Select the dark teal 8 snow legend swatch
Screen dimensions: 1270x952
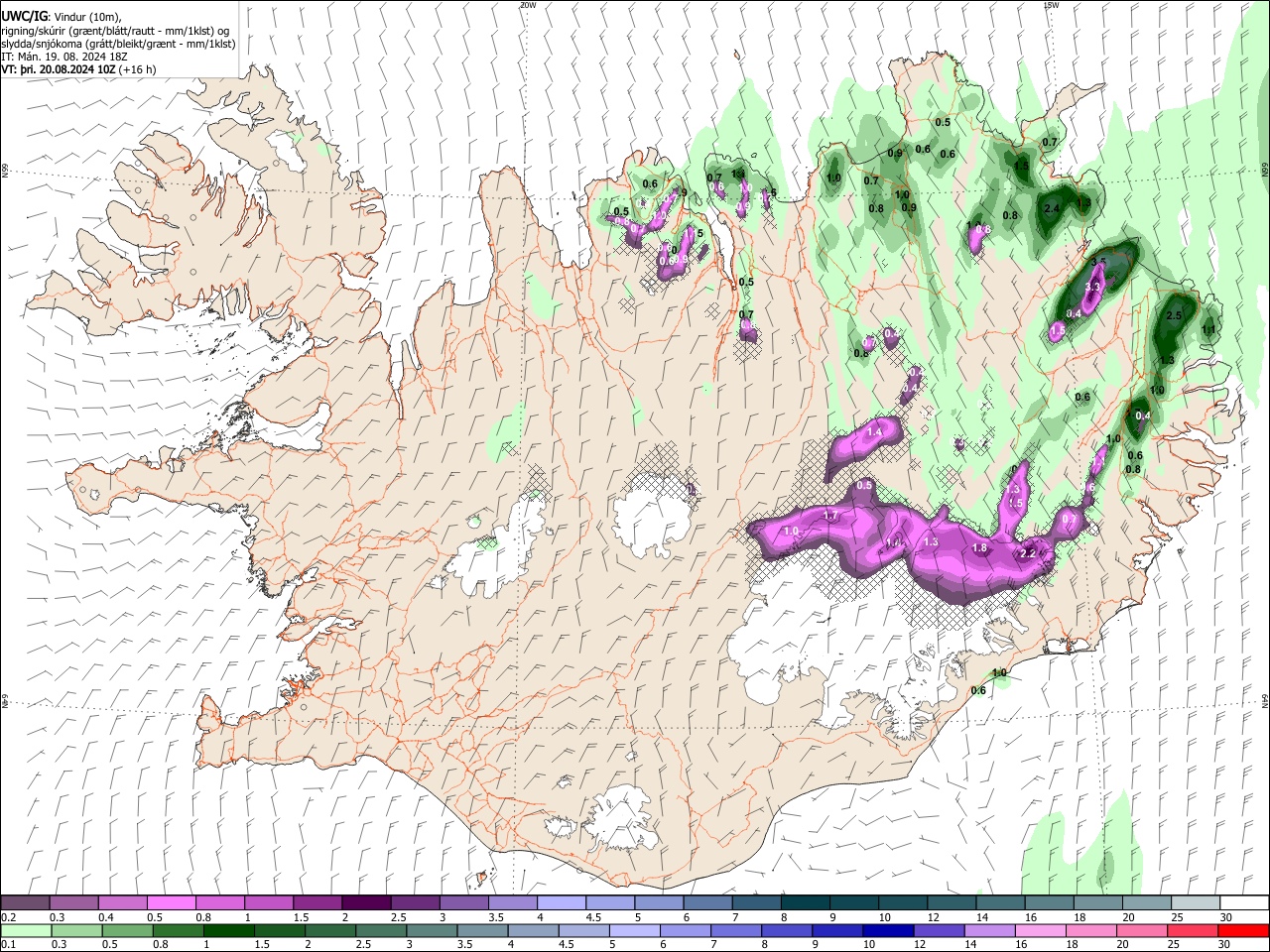(804, 903)
